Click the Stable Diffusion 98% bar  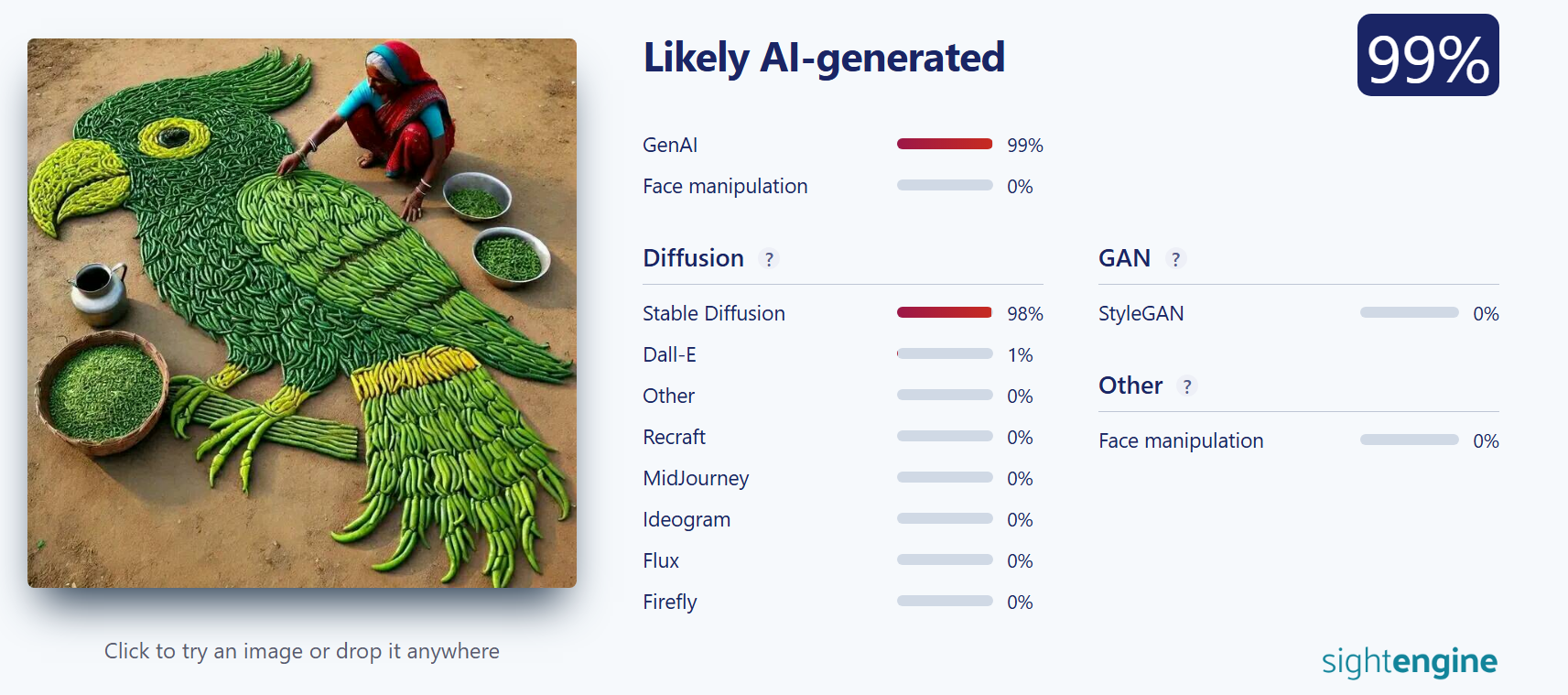tap(945, 312)
